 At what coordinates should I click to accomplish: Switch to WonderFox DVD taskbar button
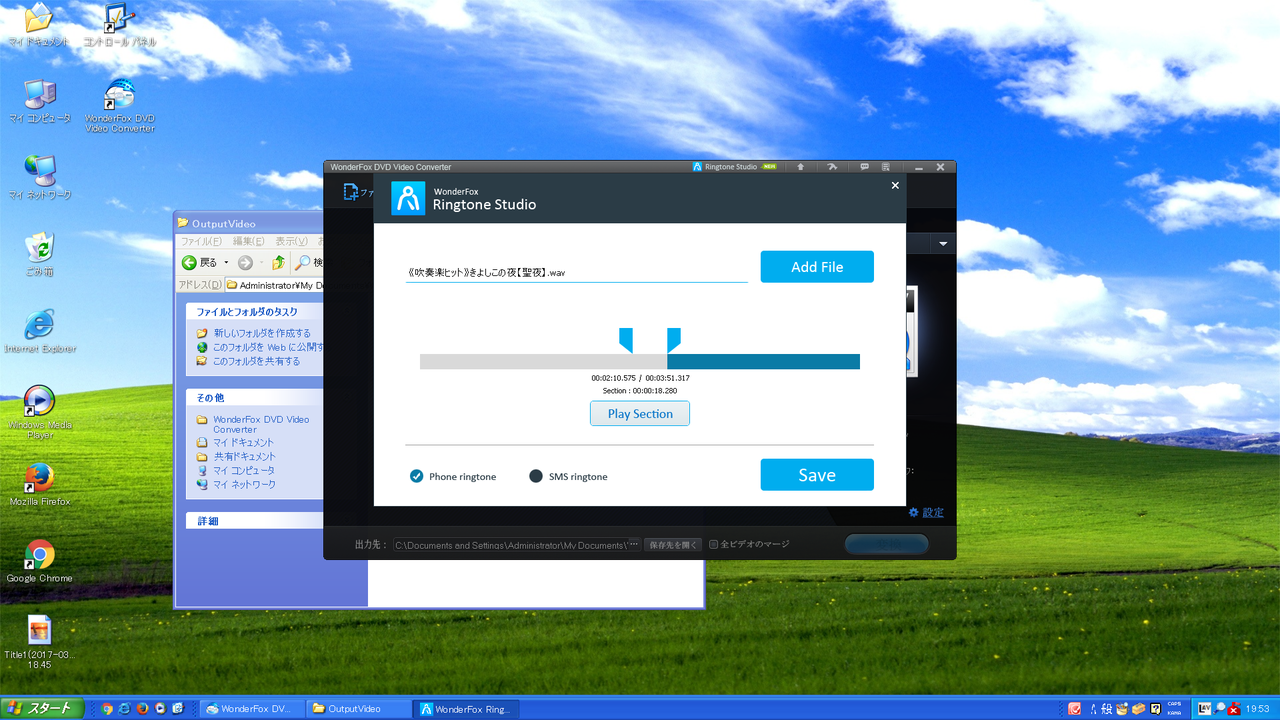pos(251,709)
